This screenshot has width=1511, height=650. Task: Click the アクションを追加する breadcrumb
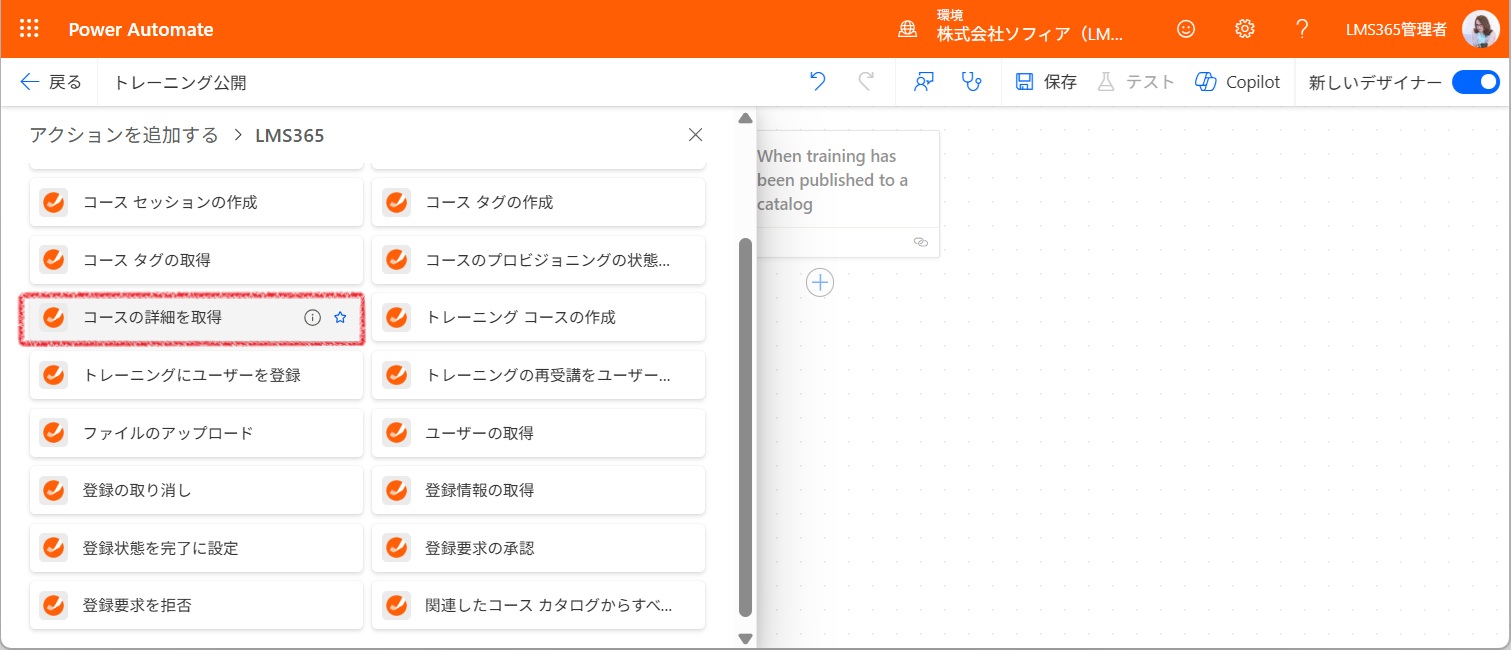pos(124,135)
